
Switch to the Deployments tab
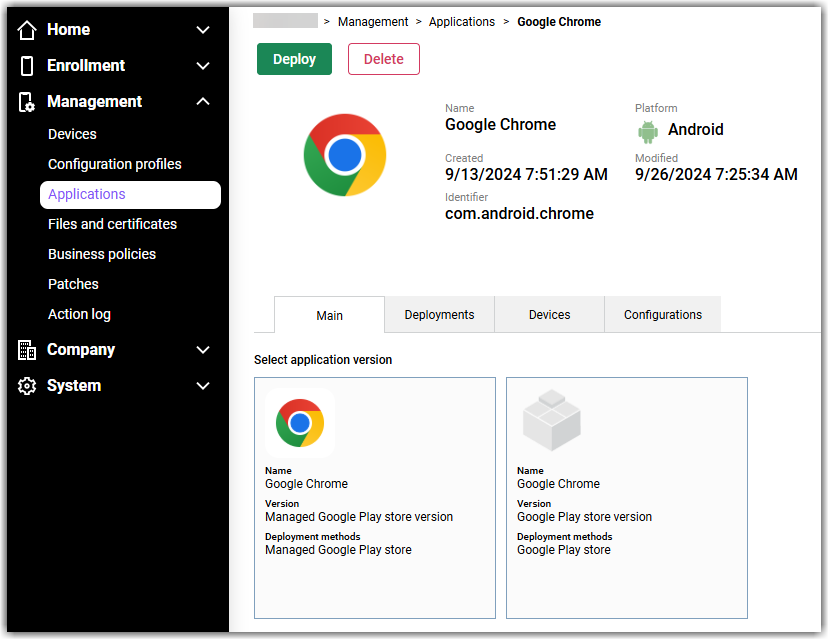click(439, 315)
